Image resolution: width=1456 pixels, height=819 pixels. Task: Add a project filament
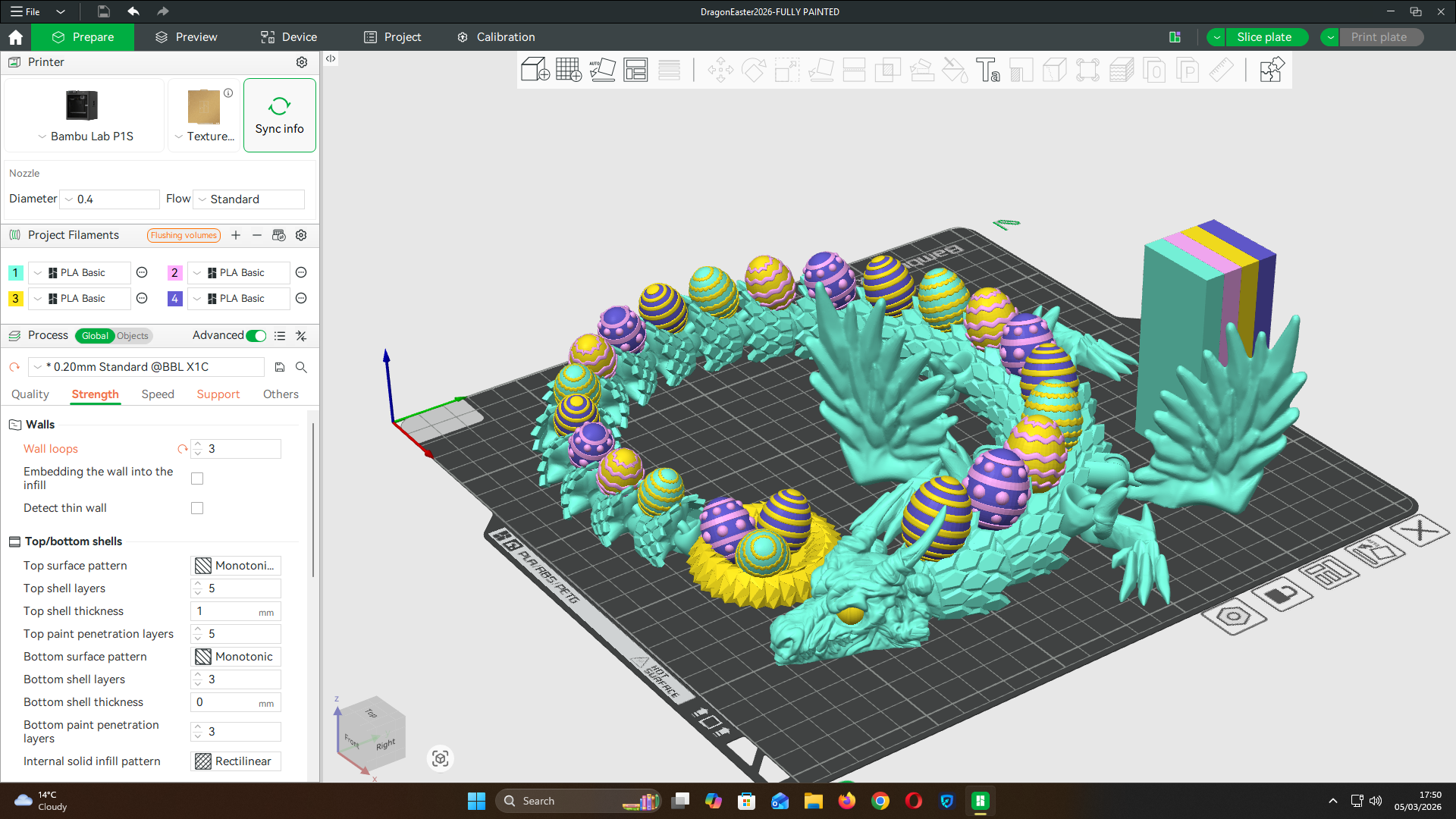tap(236, 235)
